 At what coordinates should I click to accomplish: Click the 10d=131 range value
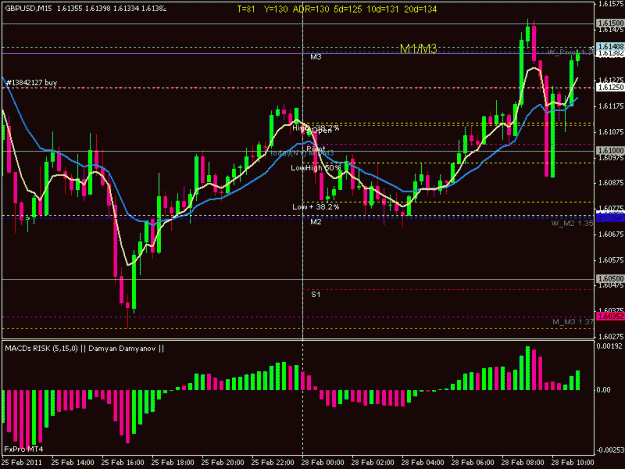point(383,9)
